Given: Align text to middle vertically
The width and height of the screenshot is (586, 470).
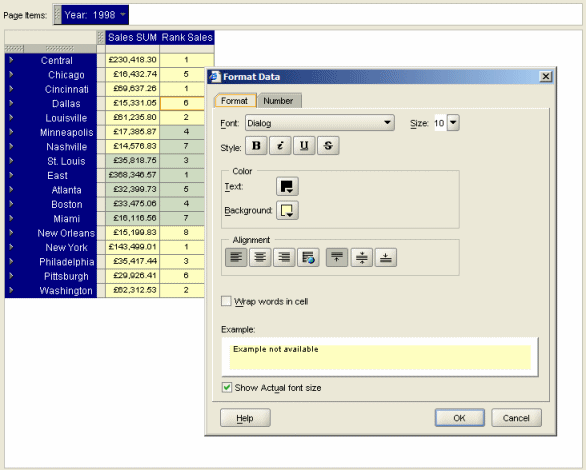Looking at the screenshot, I should pyautogui.click(x=361, y=257).
